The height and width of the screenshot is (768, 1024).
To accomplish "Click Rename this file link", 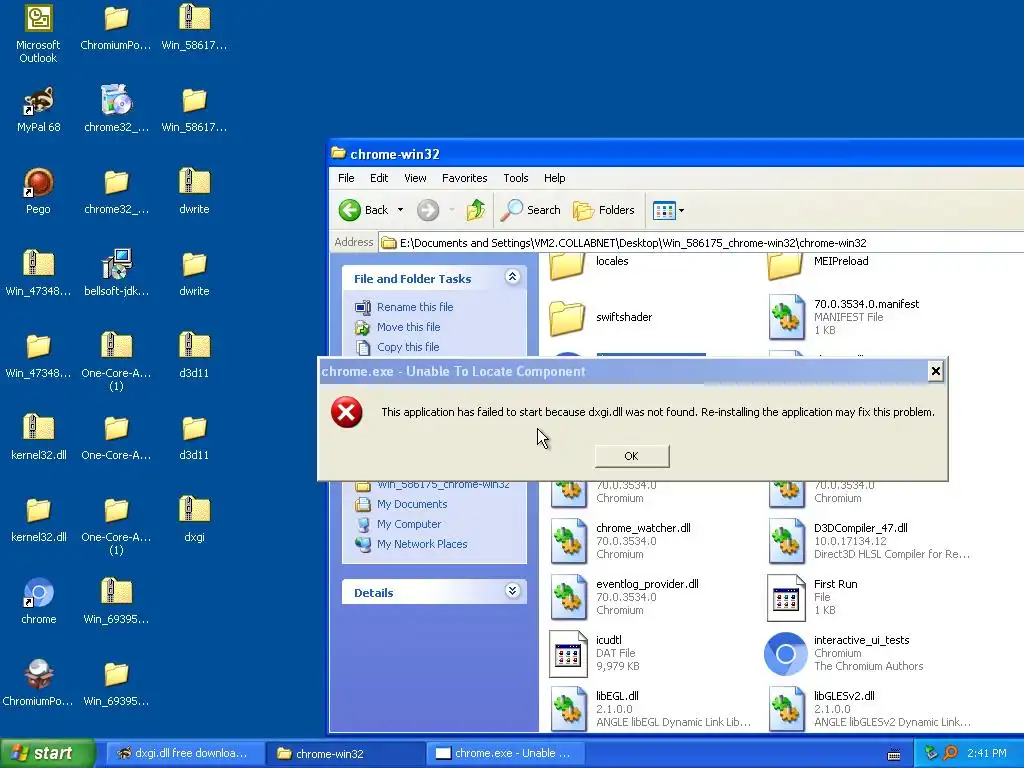I will pos(415,307).
